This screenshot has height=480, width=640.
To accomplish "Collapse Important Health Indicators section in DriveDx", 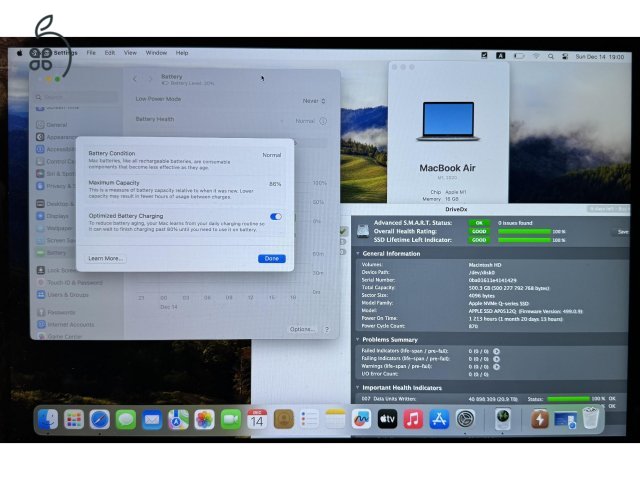I will pyautogui.click(x=358, y=388).
